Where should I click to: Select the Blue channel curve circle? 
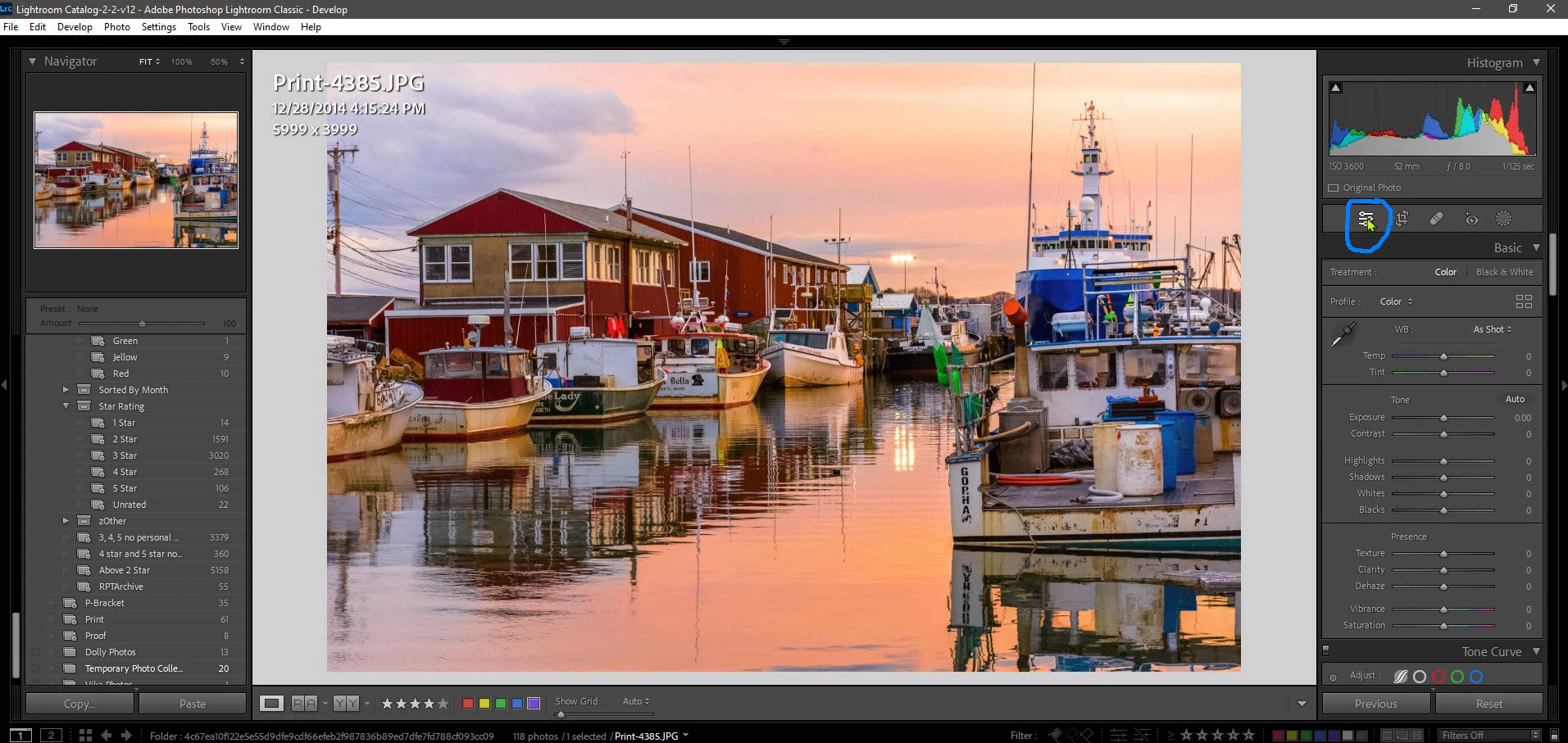[x=1476, y=677]
